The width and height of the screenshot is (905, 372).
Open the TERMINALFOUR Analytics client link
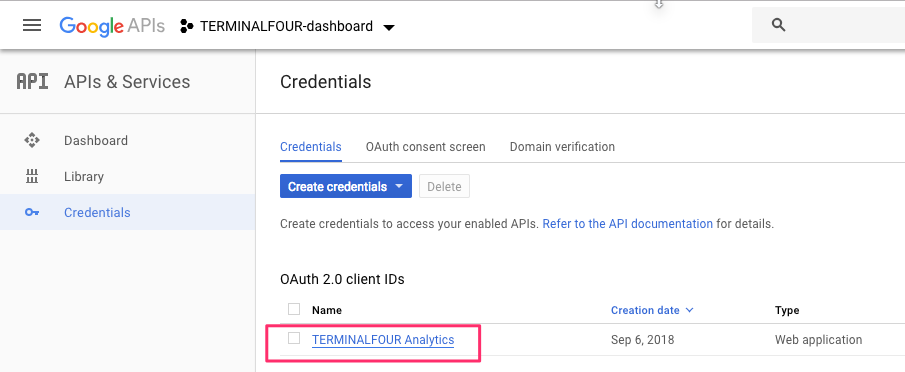383,340
